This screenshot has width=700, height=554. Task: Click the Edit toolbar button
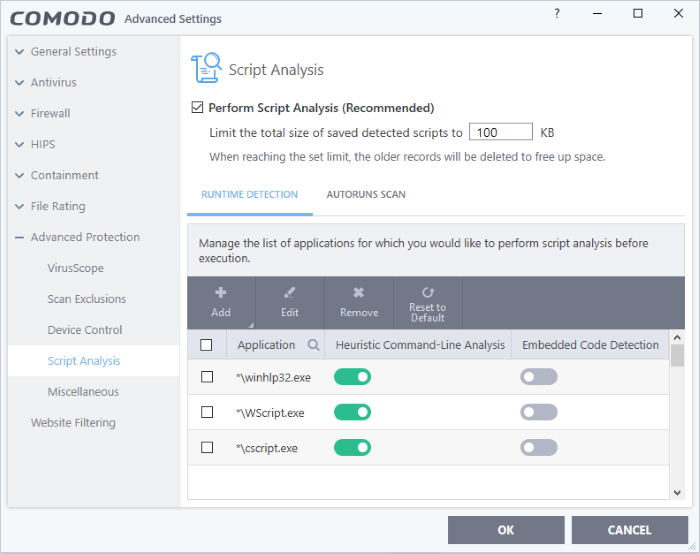[290, 303]
